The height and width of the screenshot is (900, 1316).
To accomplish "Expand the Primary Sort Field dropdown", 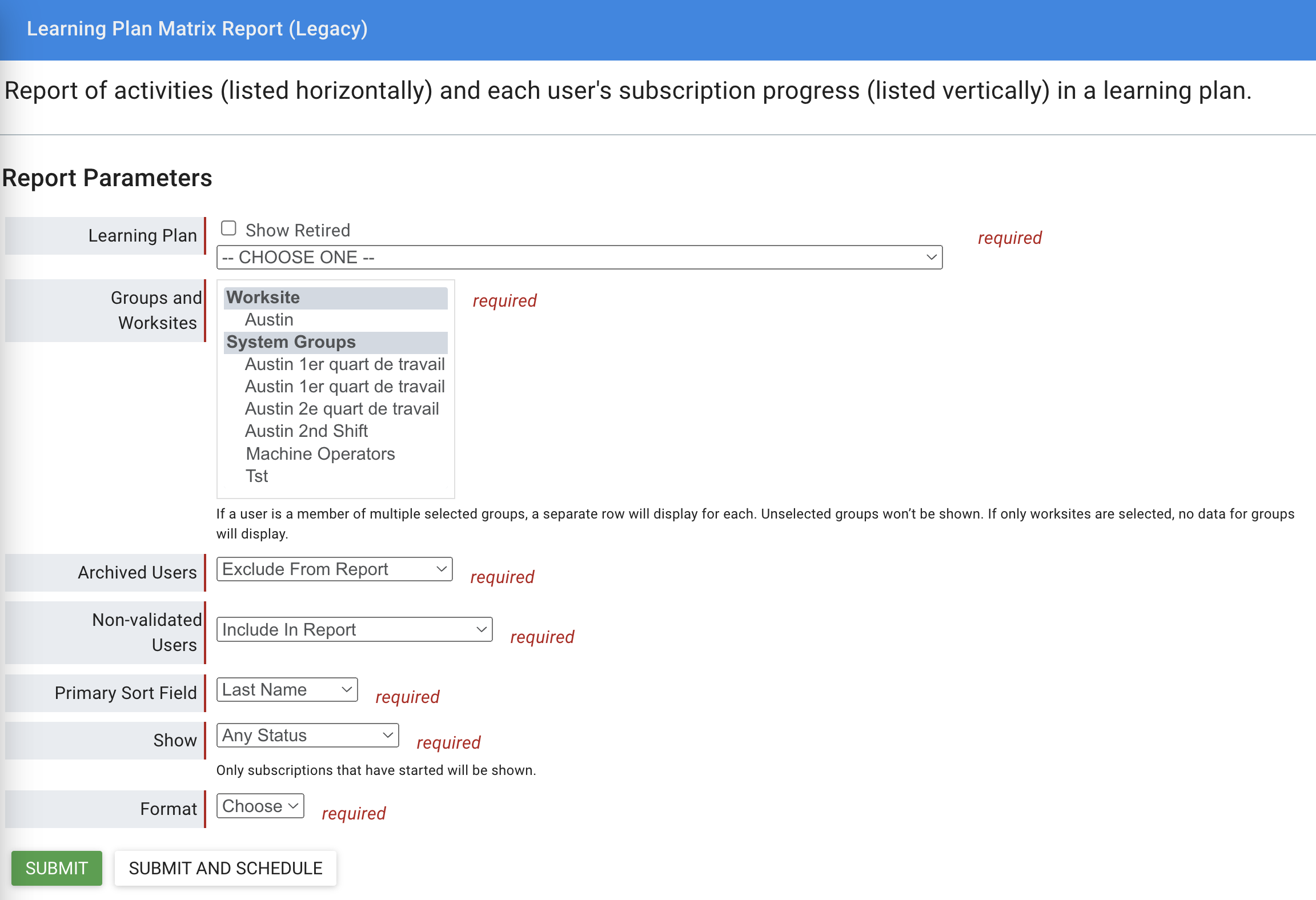I will (287, 690).
